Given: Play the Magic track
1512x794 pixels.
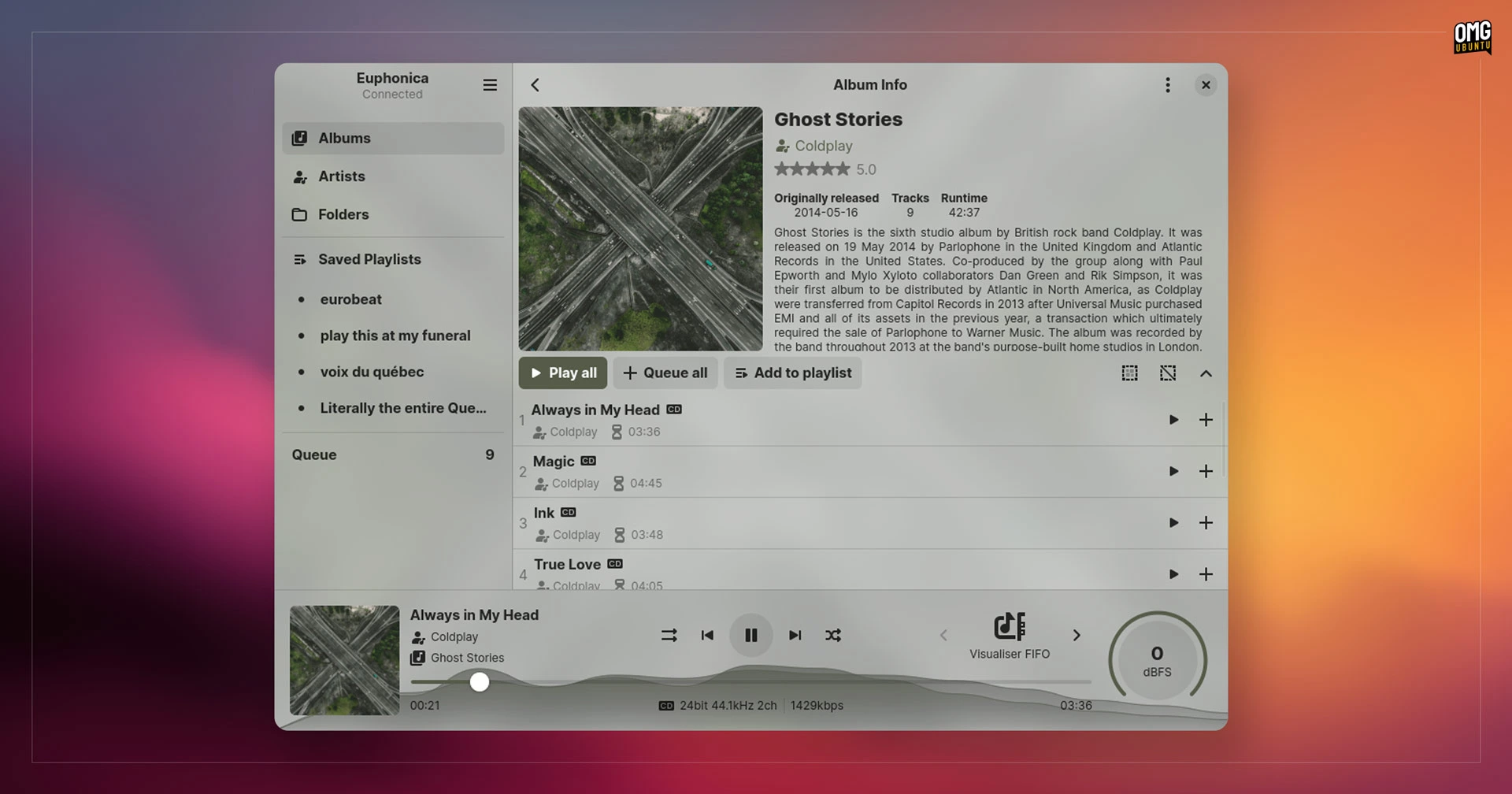Looking at the screenshot, I should 1173,471.
